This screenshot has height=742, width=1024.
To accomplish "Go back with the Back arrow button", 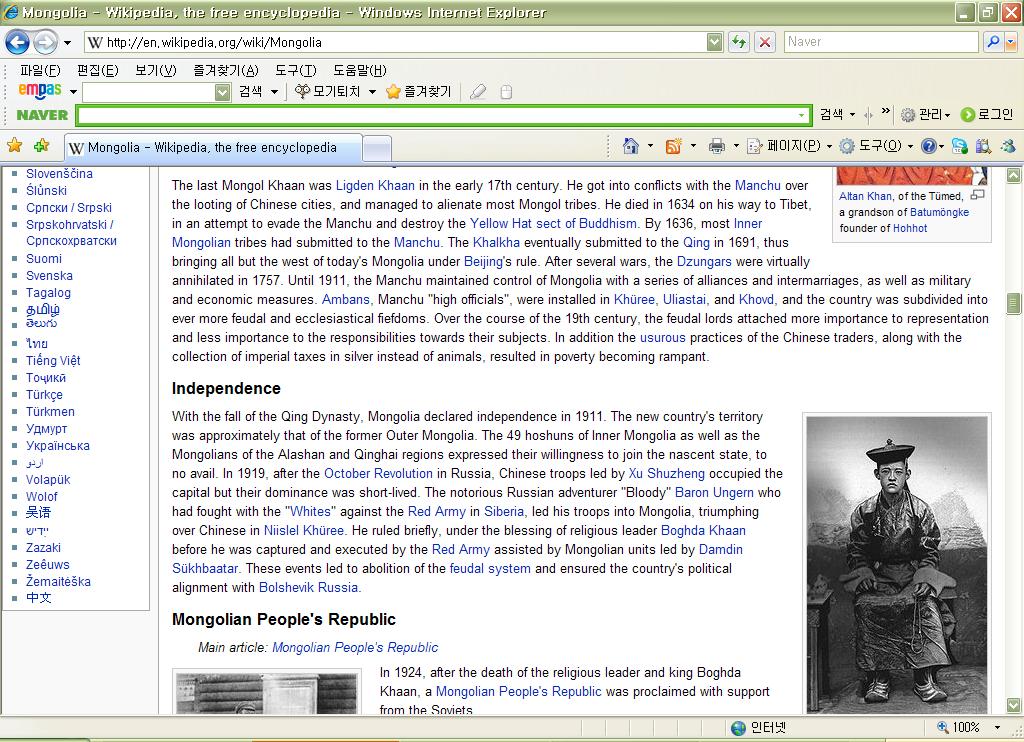I will [x=17, y=42].
